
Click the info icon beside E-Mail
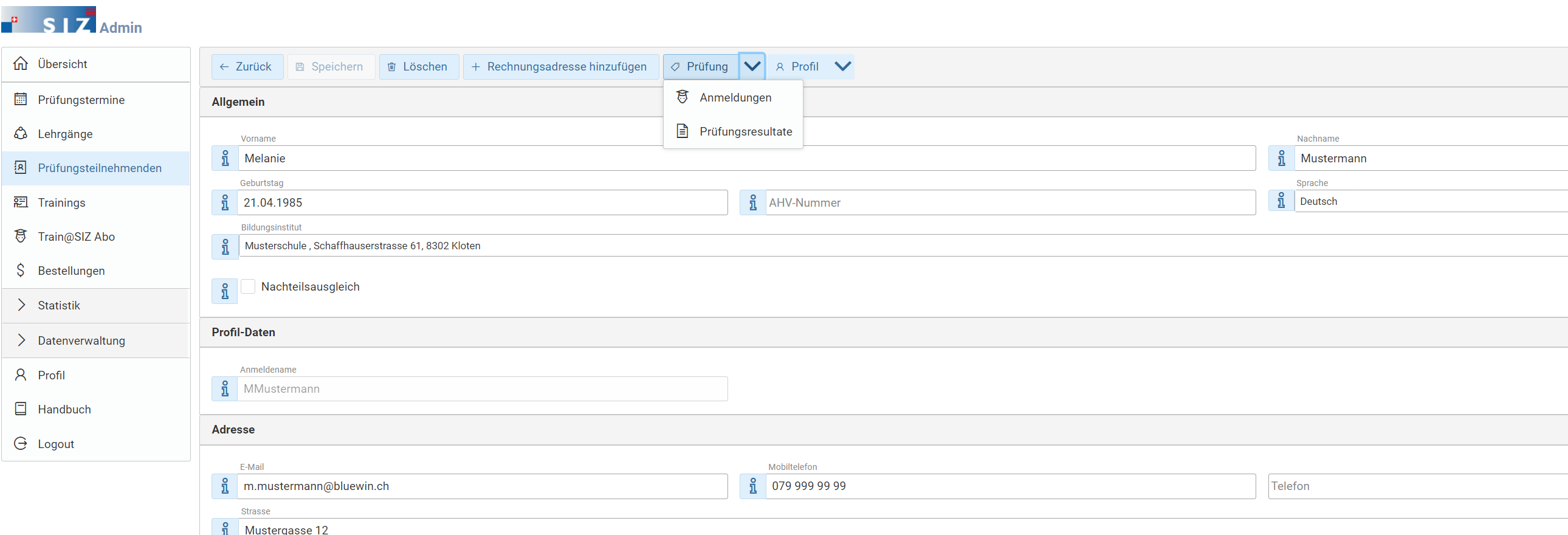[225, 486]
